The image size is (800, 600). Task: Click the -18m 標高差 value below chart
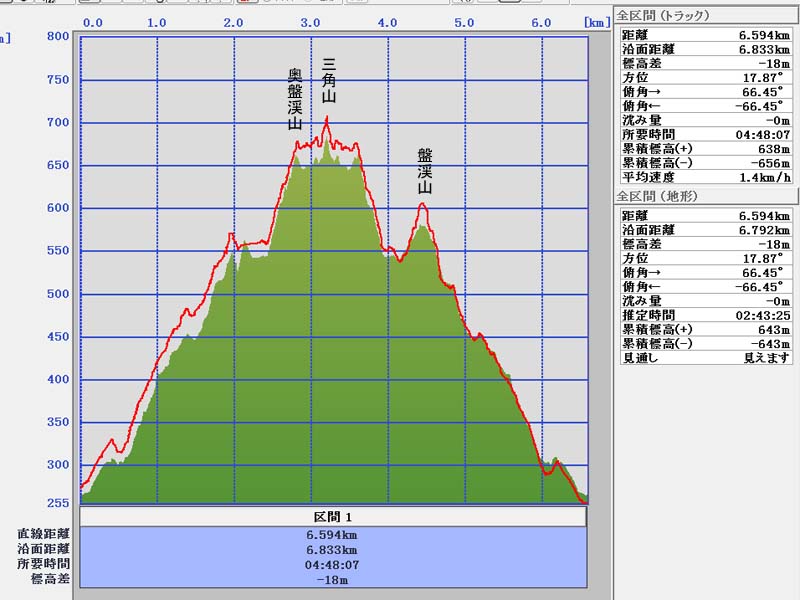(333, 579)
